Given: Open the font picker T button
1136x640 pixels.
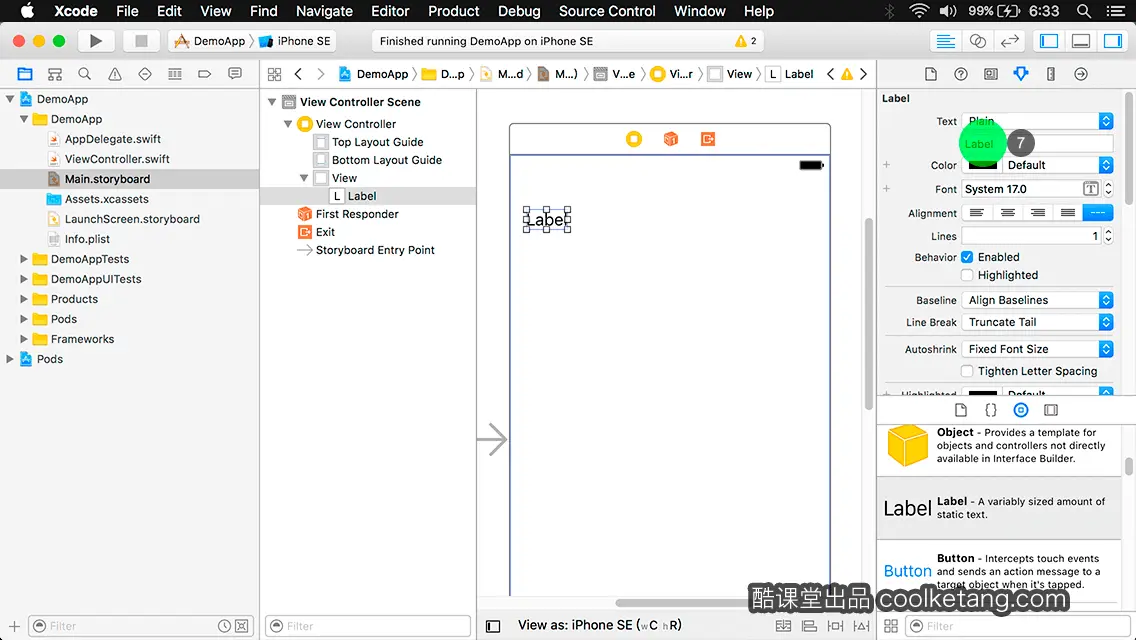Looking at the screenshot, I should pos(1090,189).
